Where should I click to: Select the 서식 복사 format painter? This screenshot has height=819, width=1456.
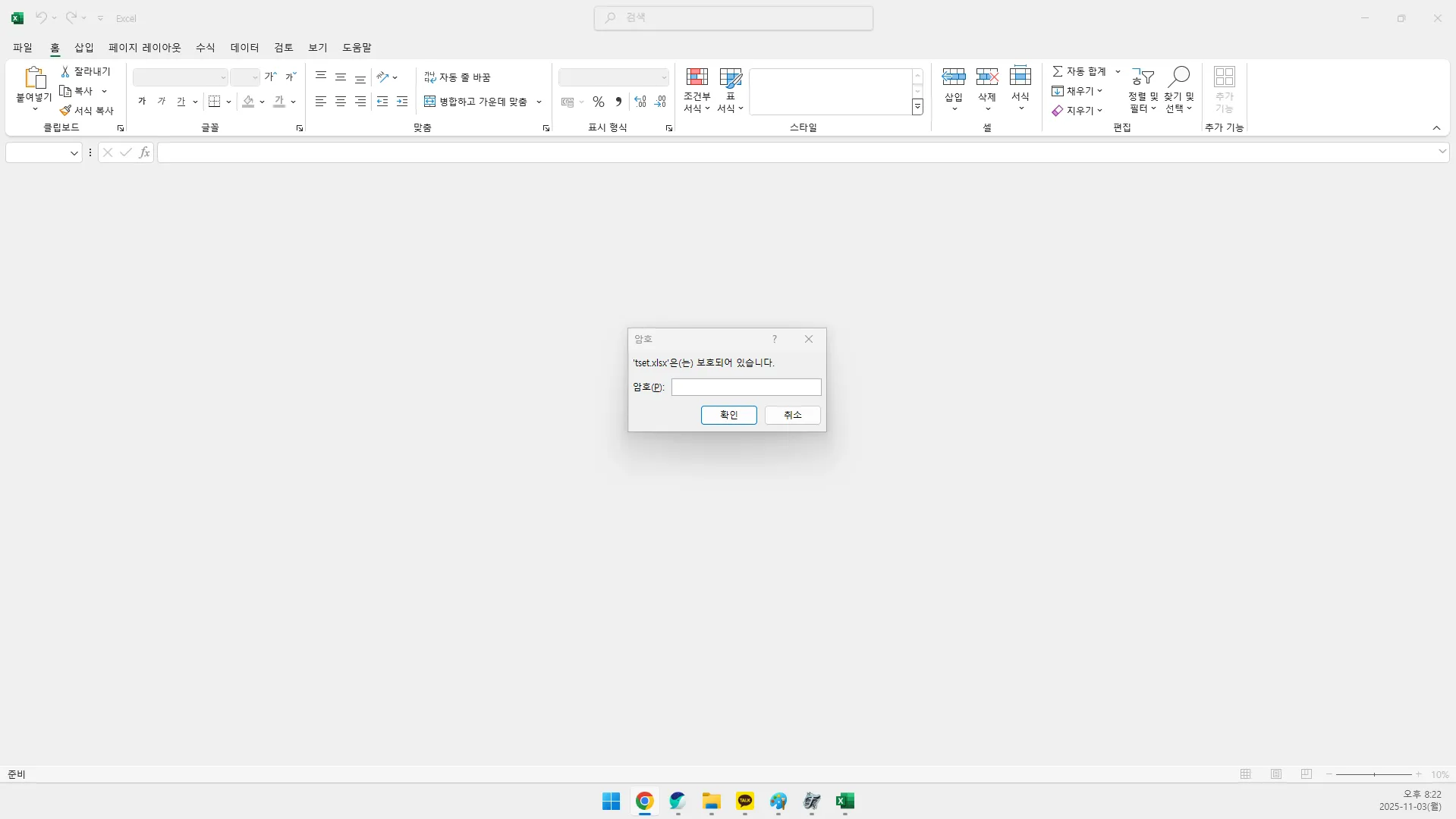pyautogui.click(x=87, y=110)
